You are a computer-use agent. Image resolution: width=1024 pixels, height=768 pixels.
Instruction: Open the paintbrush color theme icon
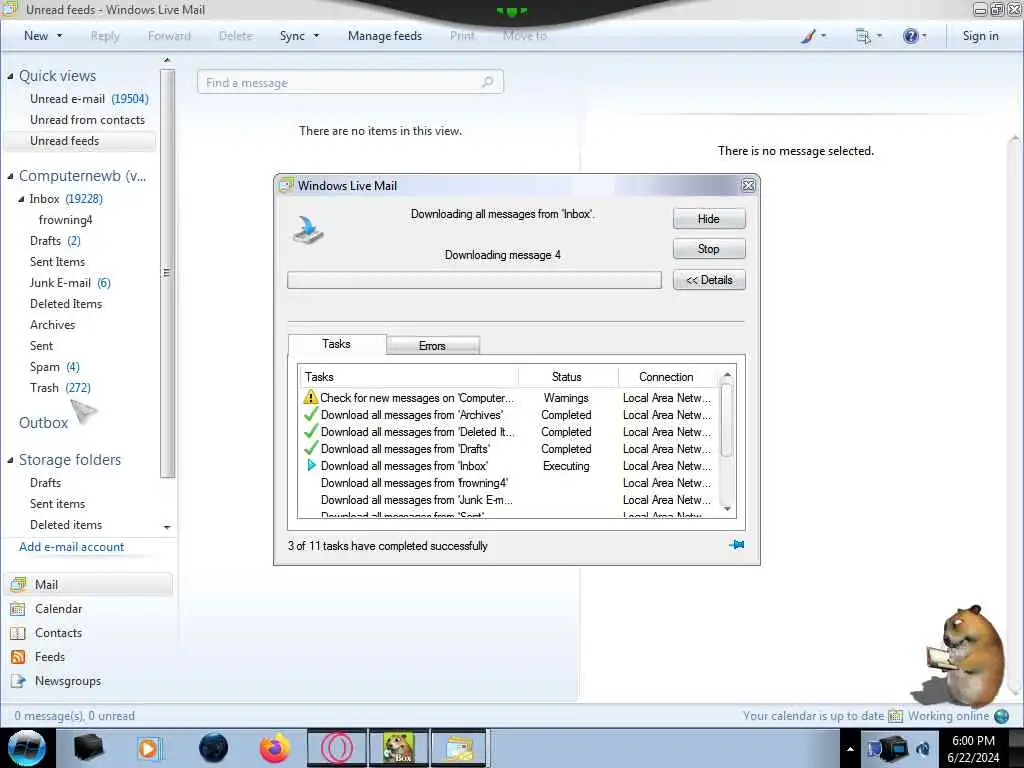808,37
